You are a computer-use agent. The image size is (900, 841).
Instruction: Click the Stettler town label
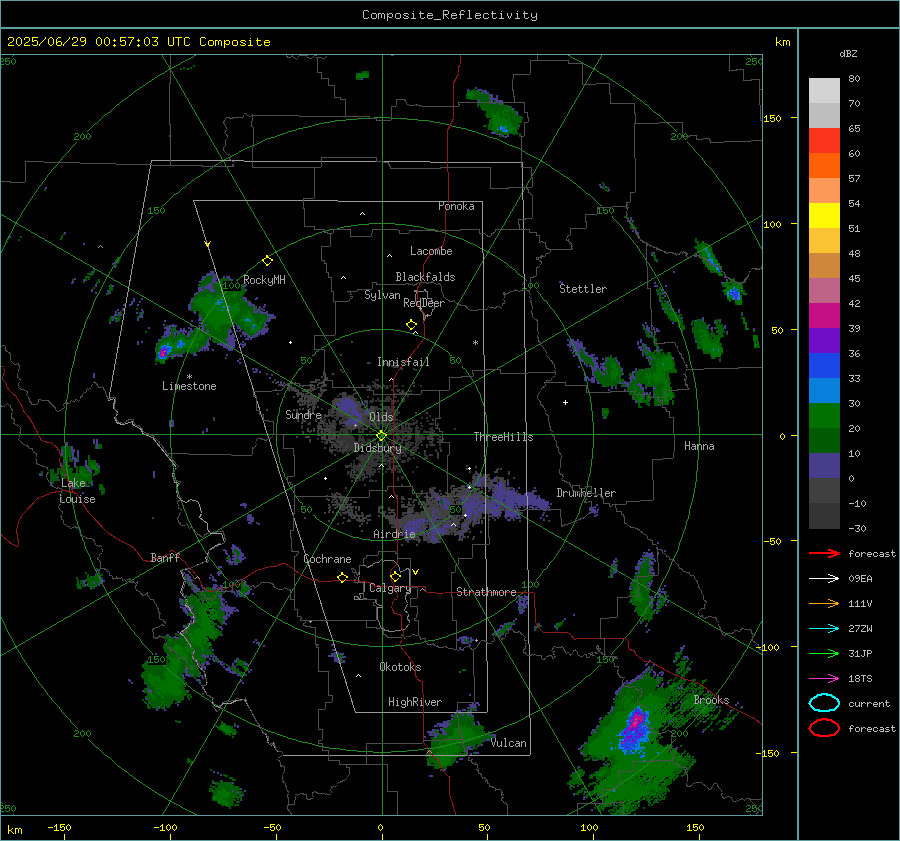pyautogui.click(x=583, y=289)
